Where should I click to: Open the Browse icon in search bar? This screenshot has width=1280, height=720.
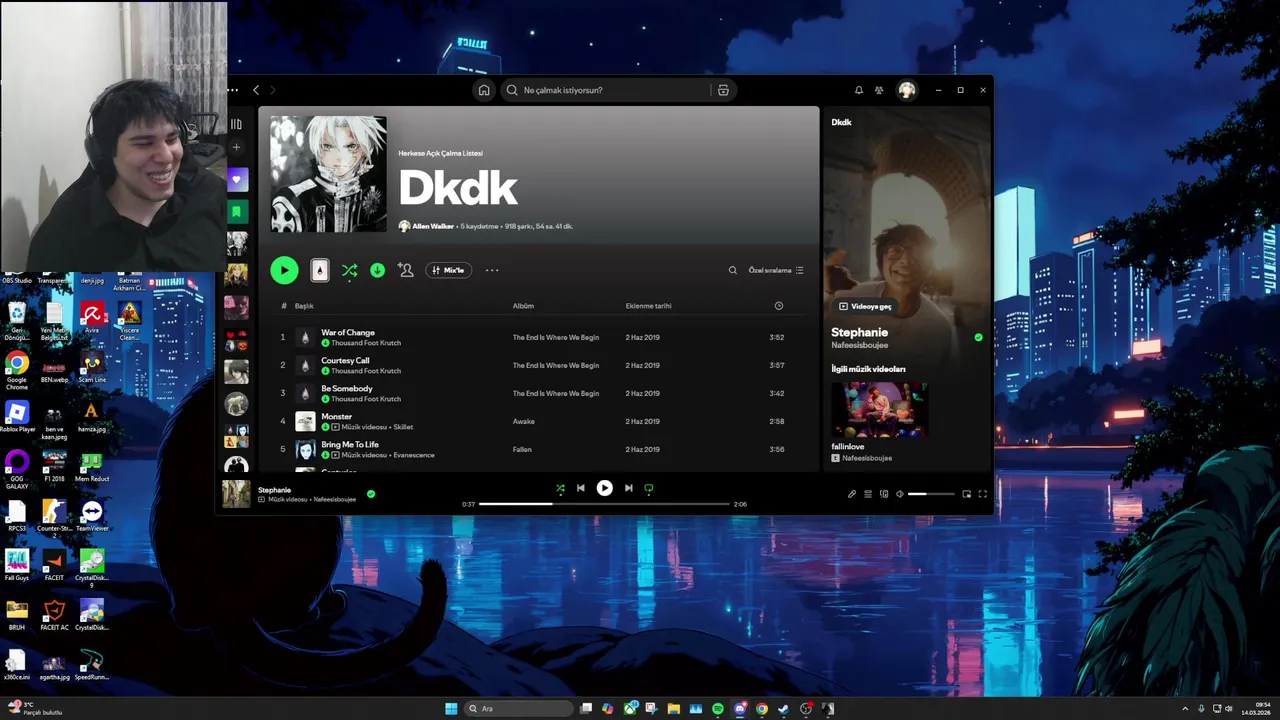click(723, 90)
